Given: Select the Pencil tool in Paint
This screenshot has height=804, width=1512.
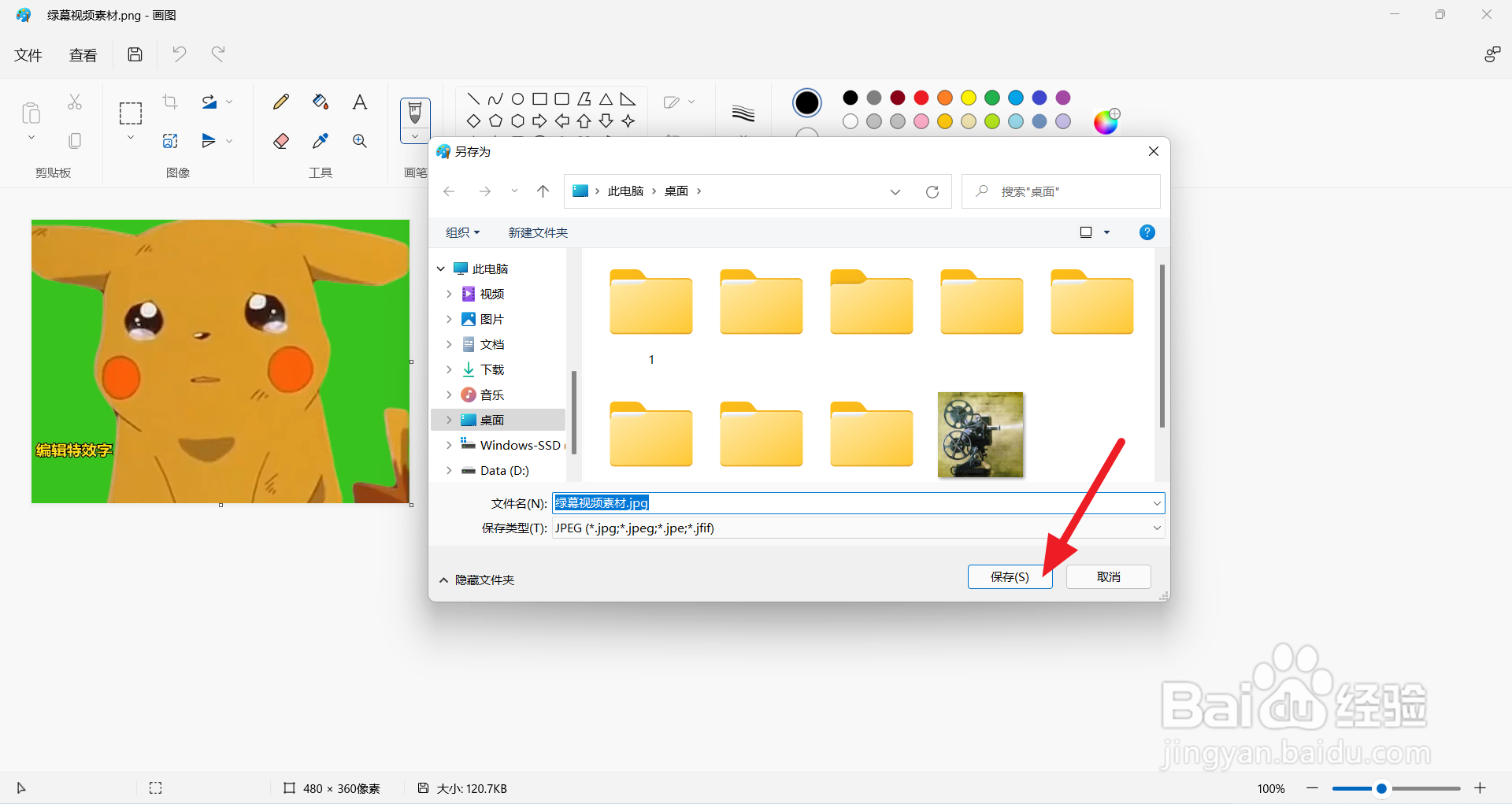Looking at the screenshot, I should pos(281,102).
